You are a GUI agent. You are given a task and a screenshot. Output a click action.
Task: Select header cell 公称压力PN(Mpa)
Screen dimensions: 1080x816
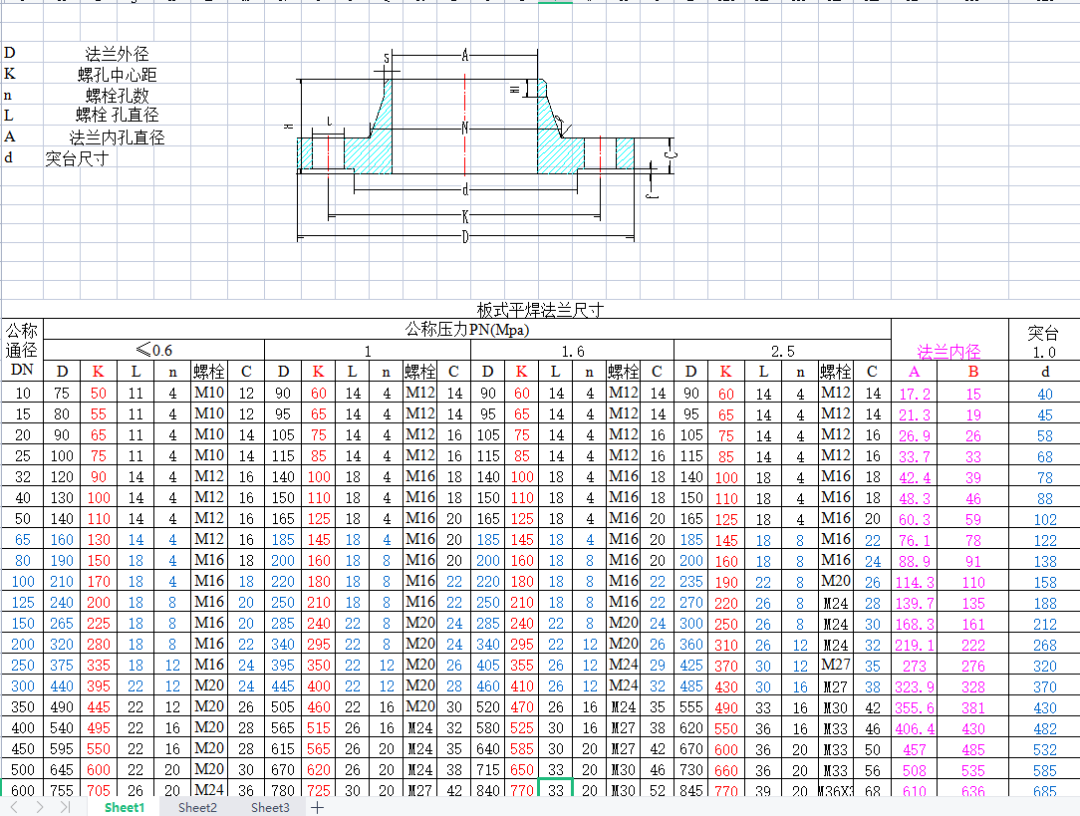pos(467,330)
